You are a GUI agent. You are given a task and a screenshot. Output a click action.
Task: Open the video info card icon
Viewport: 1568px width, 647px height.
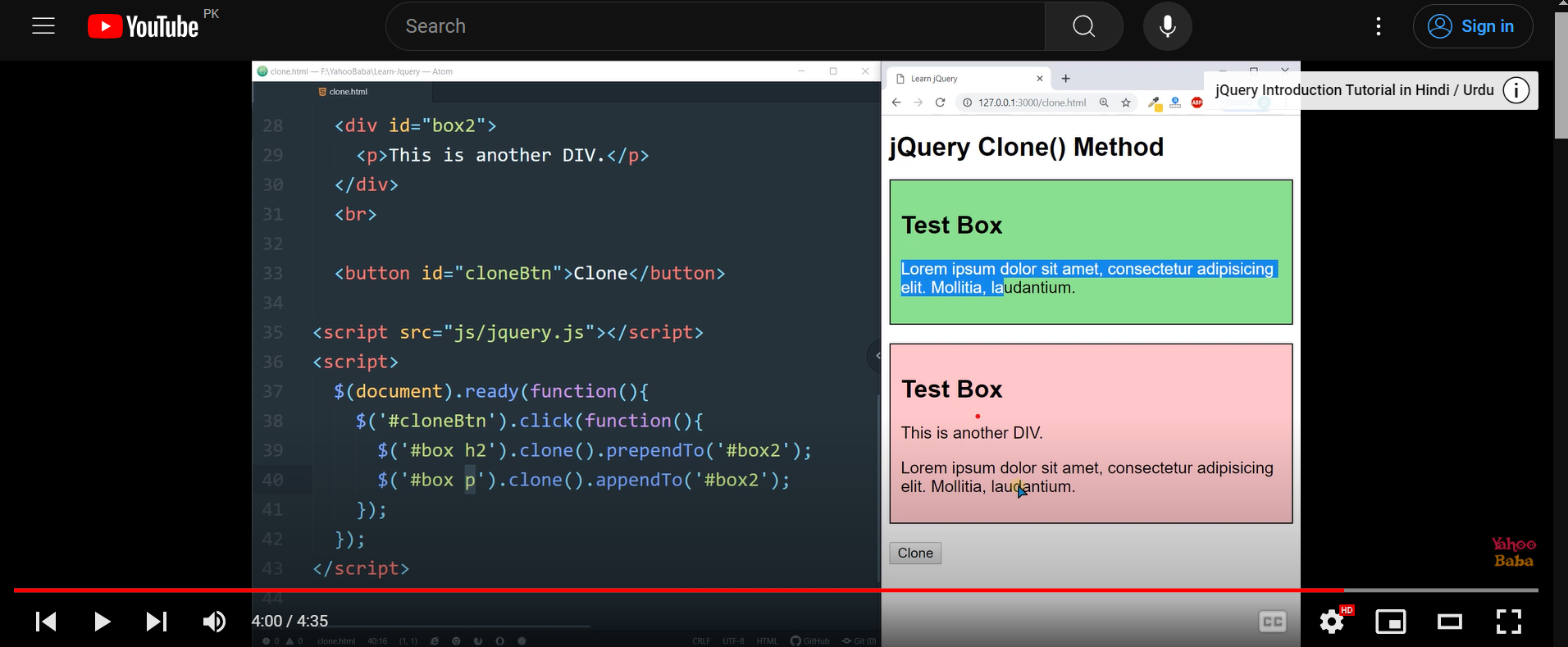[1516, 90]
